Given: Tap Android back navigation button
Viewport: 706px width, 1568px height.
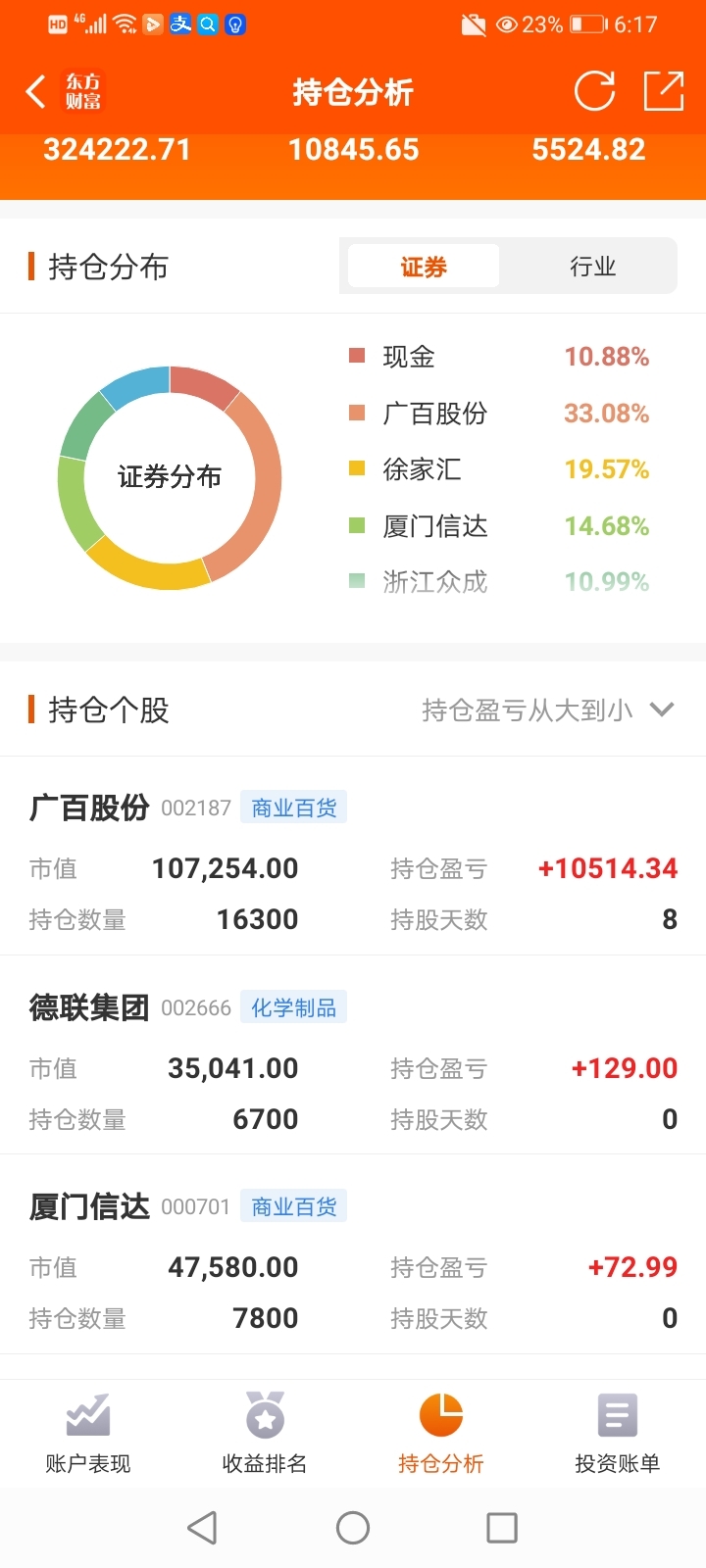Looking at the screenshot, I should pyautogui.click(x=202, y=1527).
